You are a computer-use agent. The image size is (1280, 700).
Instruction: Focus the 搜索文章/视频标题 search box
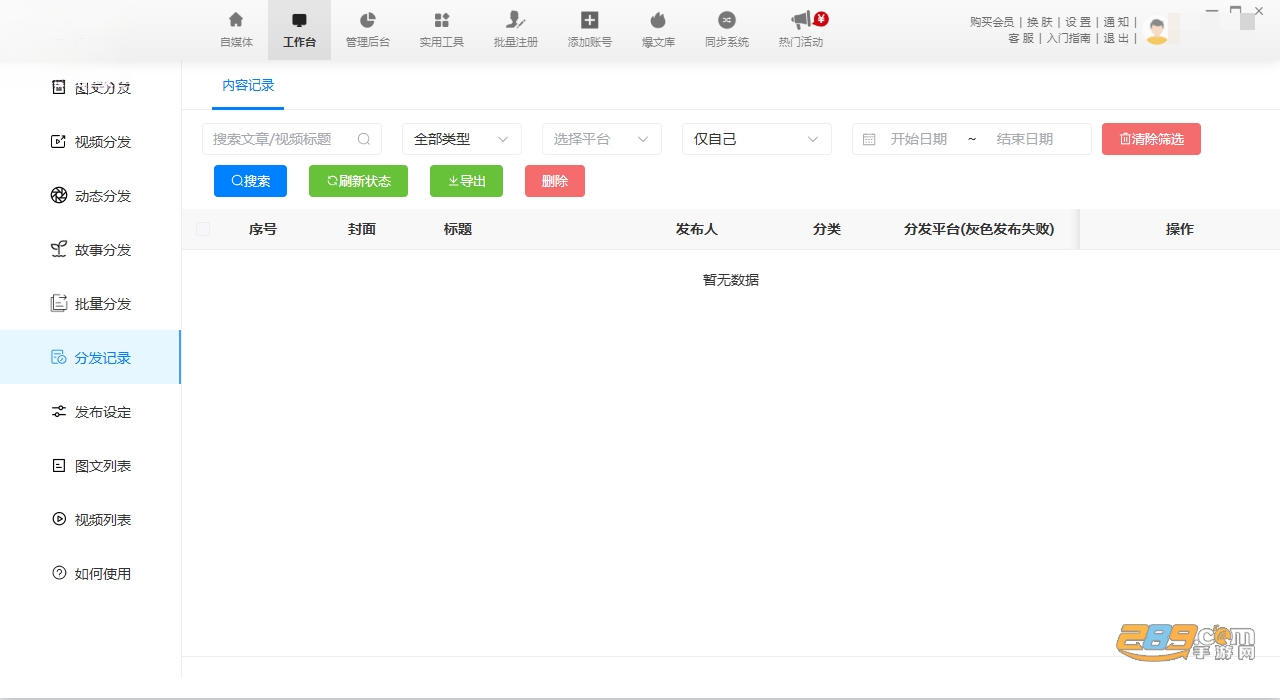(x=292, y=139)
